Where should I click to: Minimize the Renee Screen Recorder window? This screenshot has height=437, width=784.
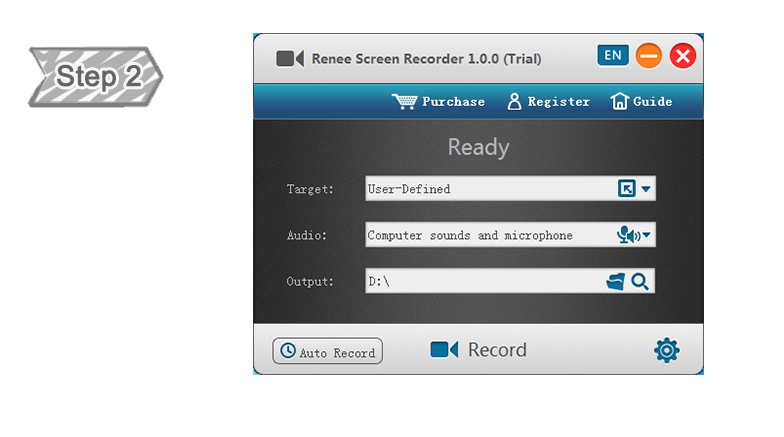649,56
